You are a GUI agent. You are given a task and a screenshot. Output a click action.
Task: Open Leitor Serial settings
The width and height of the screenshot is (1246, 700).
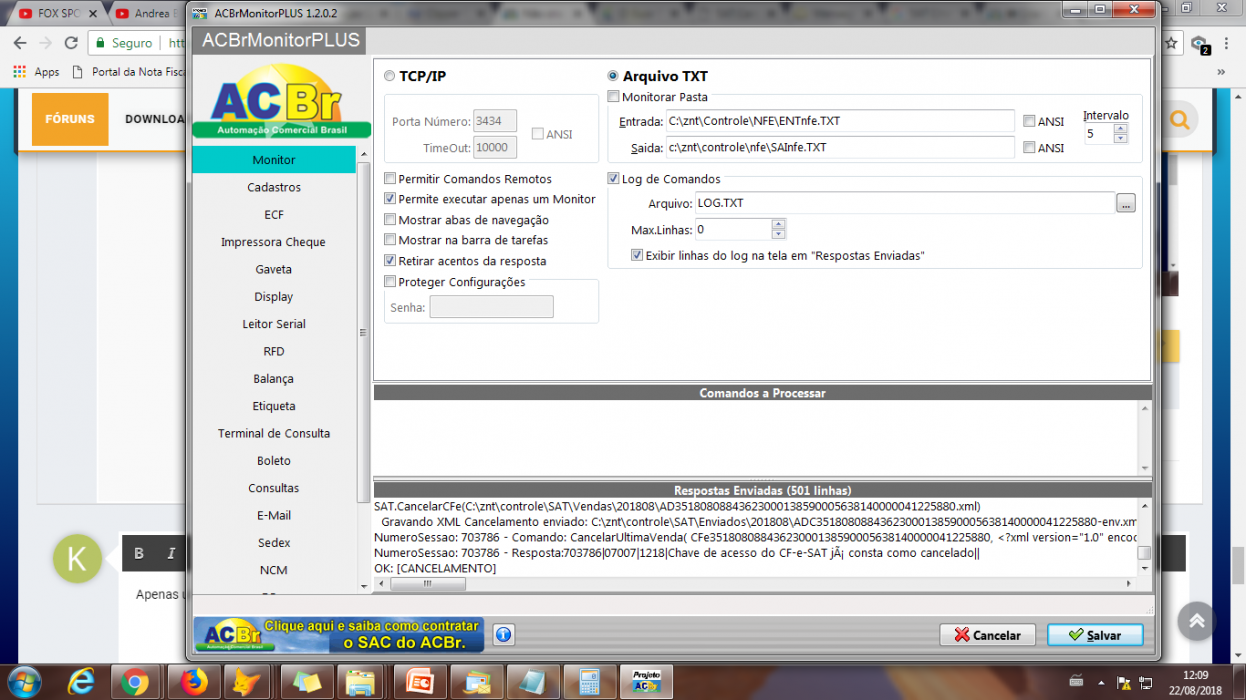pyautogui.click(x=273, y=324)
